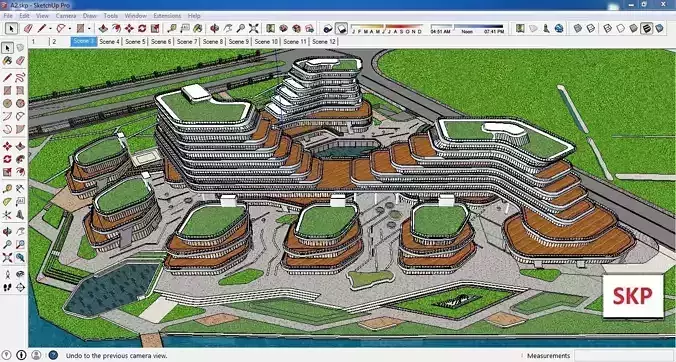Open the Camera menu
The height and width of the screenshot is (362, 676).
(x=66, y=16)
